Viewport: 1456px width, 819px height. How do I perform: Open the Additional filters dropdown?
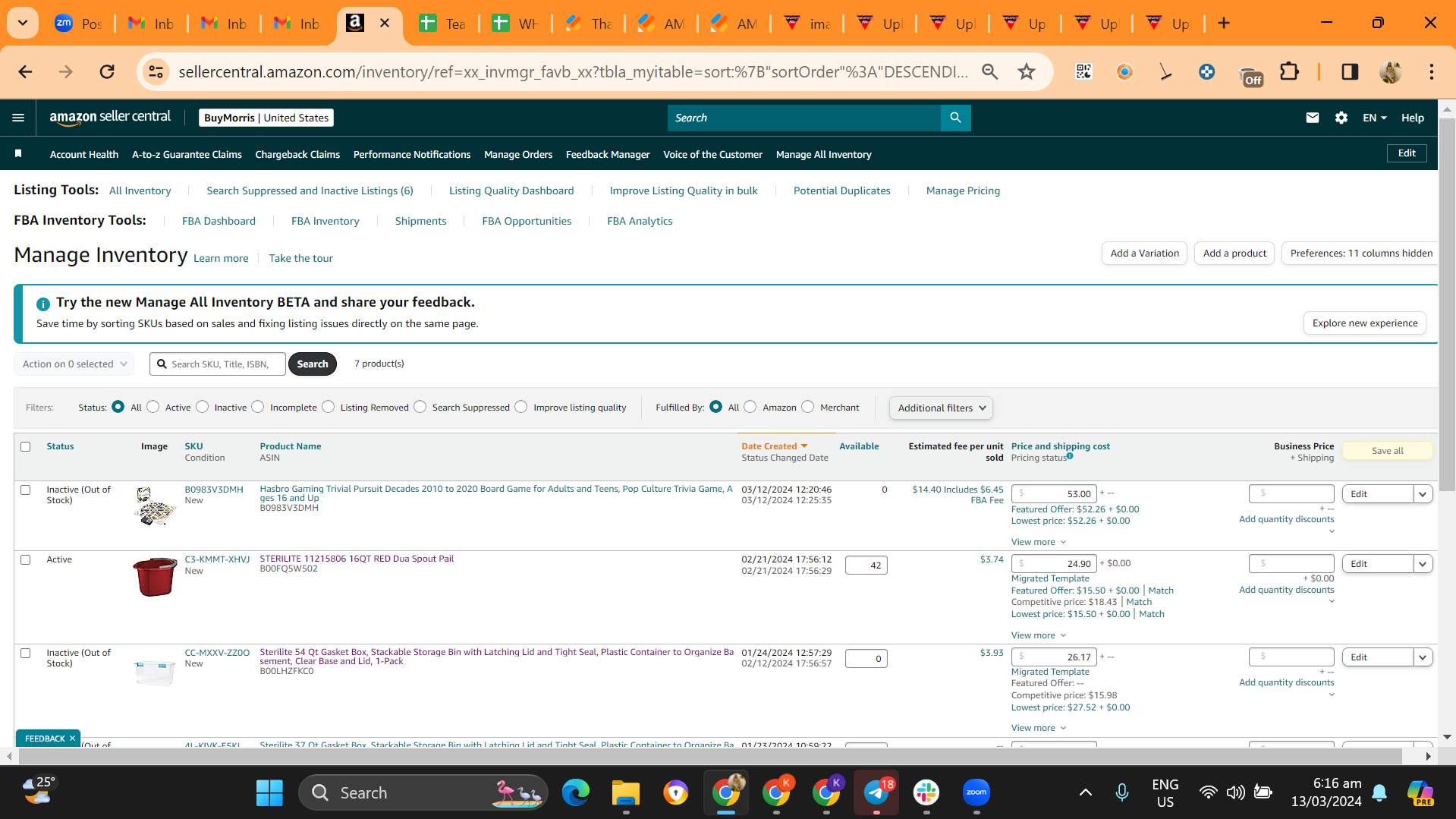(941, 408)
